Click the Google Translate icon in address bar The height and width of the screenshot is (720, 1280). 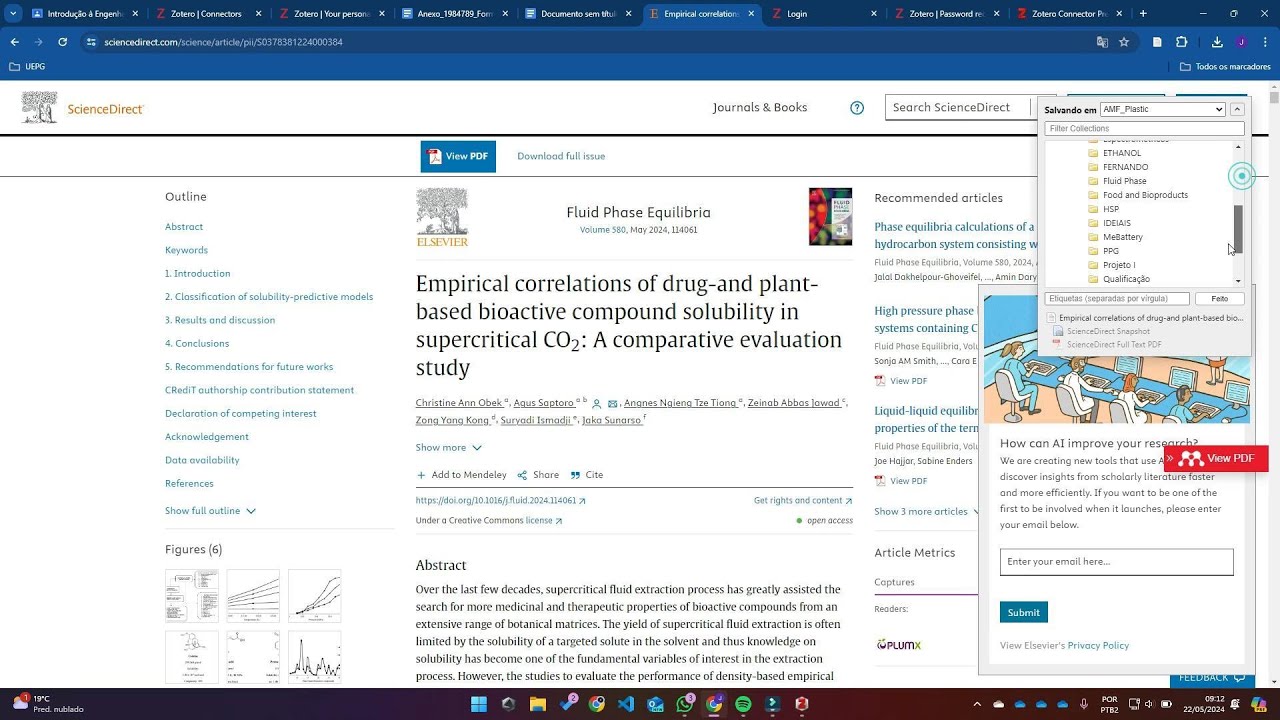[1102, 42]
